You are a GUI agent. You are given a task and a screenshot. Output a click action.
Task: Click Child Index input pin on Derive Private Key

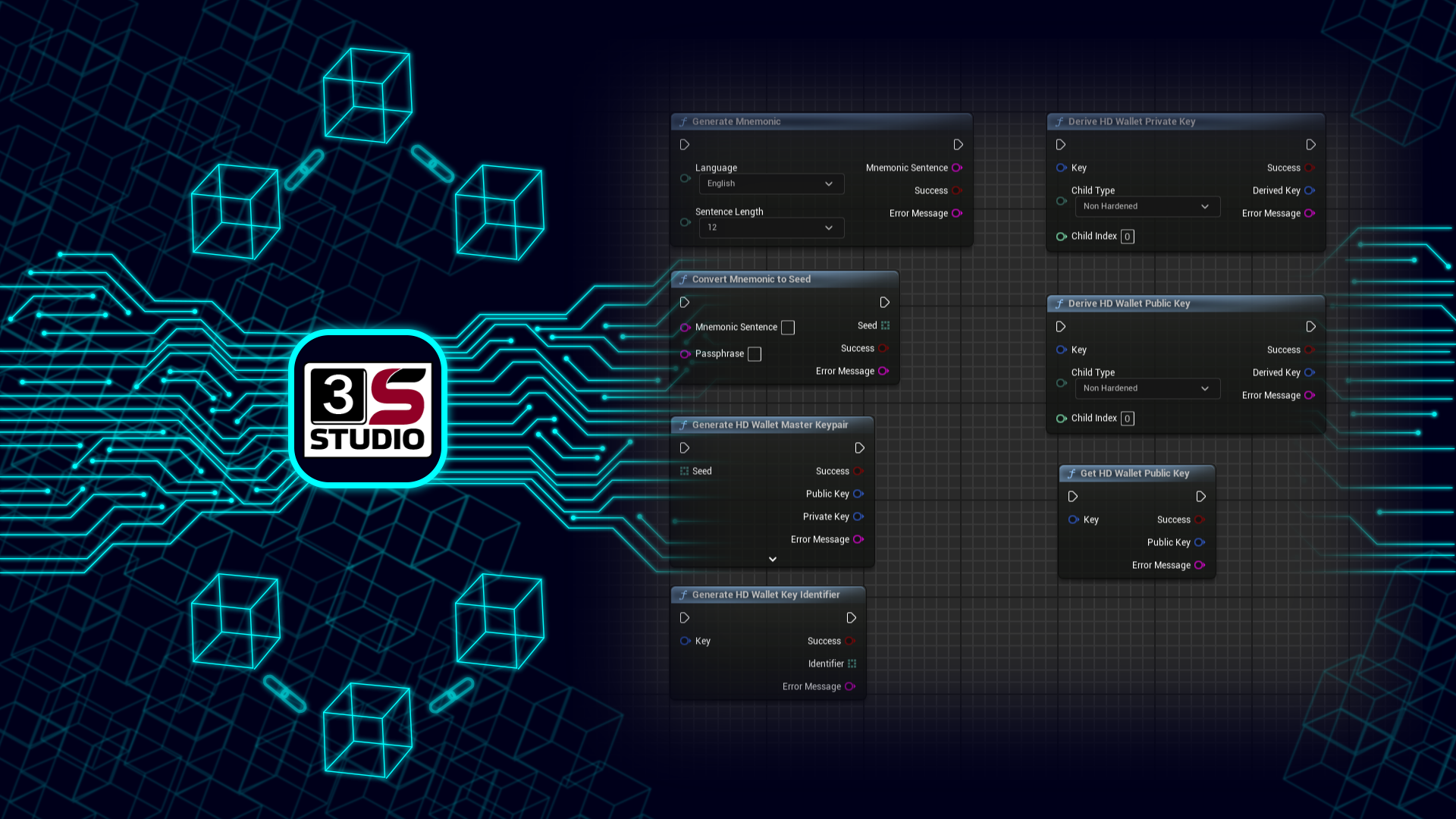tap(1061, 236)
